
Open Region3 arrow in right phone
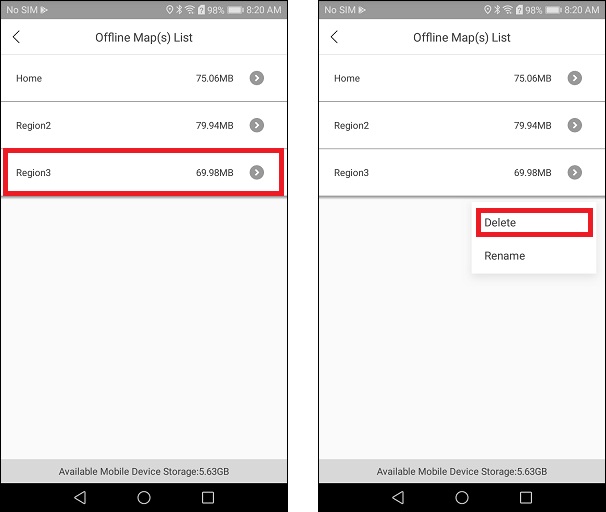575,172
